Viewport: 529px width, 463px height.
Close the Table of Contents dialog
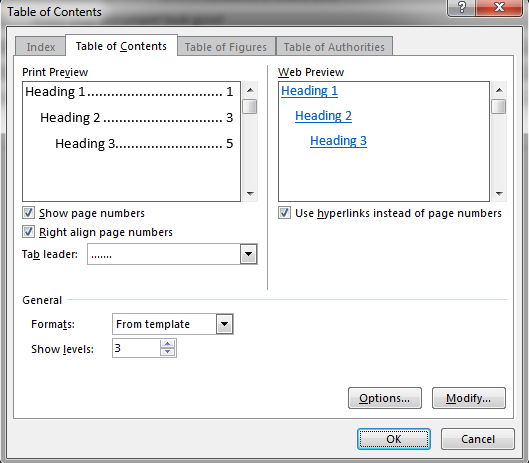[x=499, y=7]
